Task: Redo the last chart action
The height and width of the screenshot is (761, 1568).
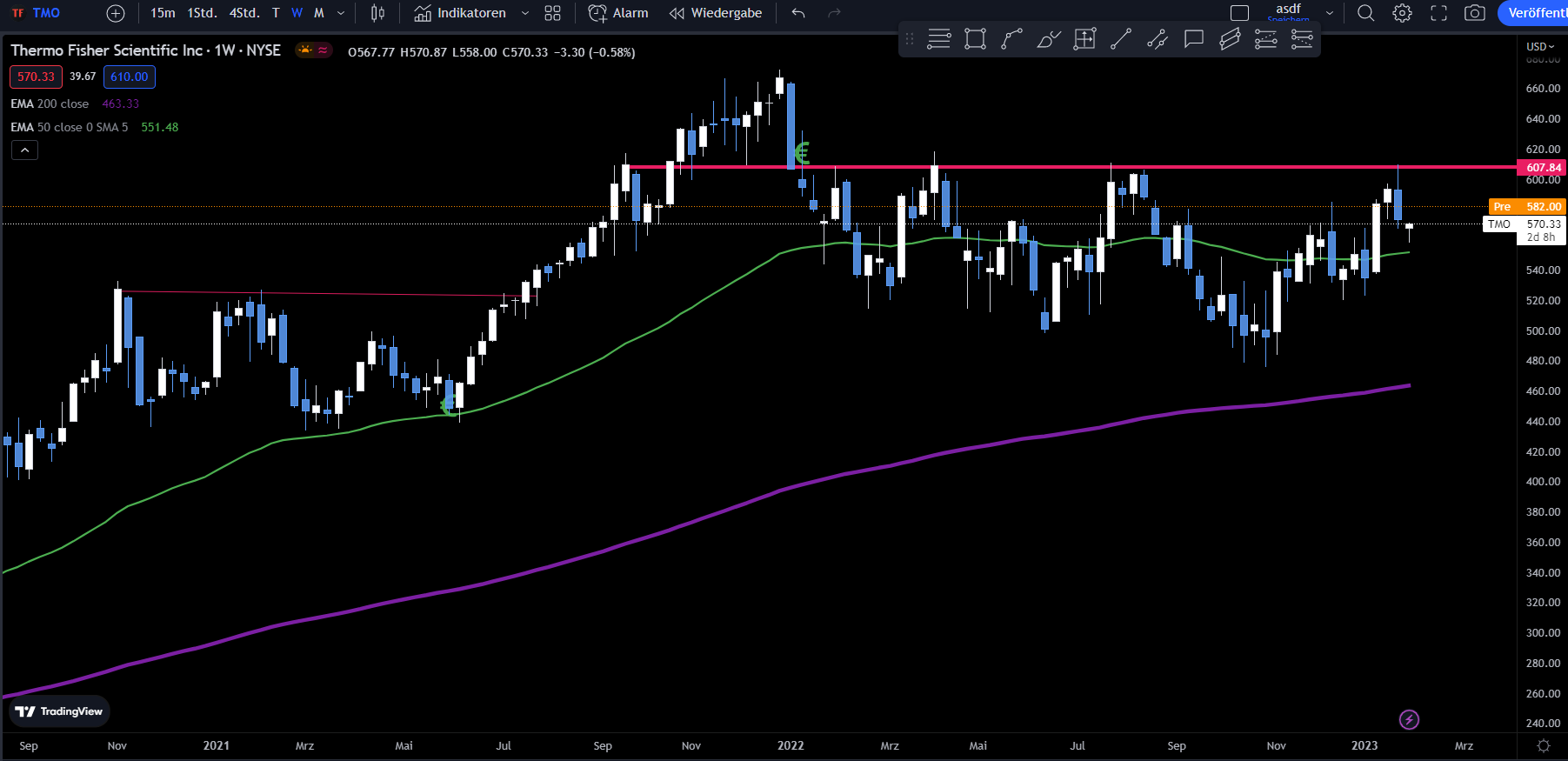Action: (x=834, y=13)
